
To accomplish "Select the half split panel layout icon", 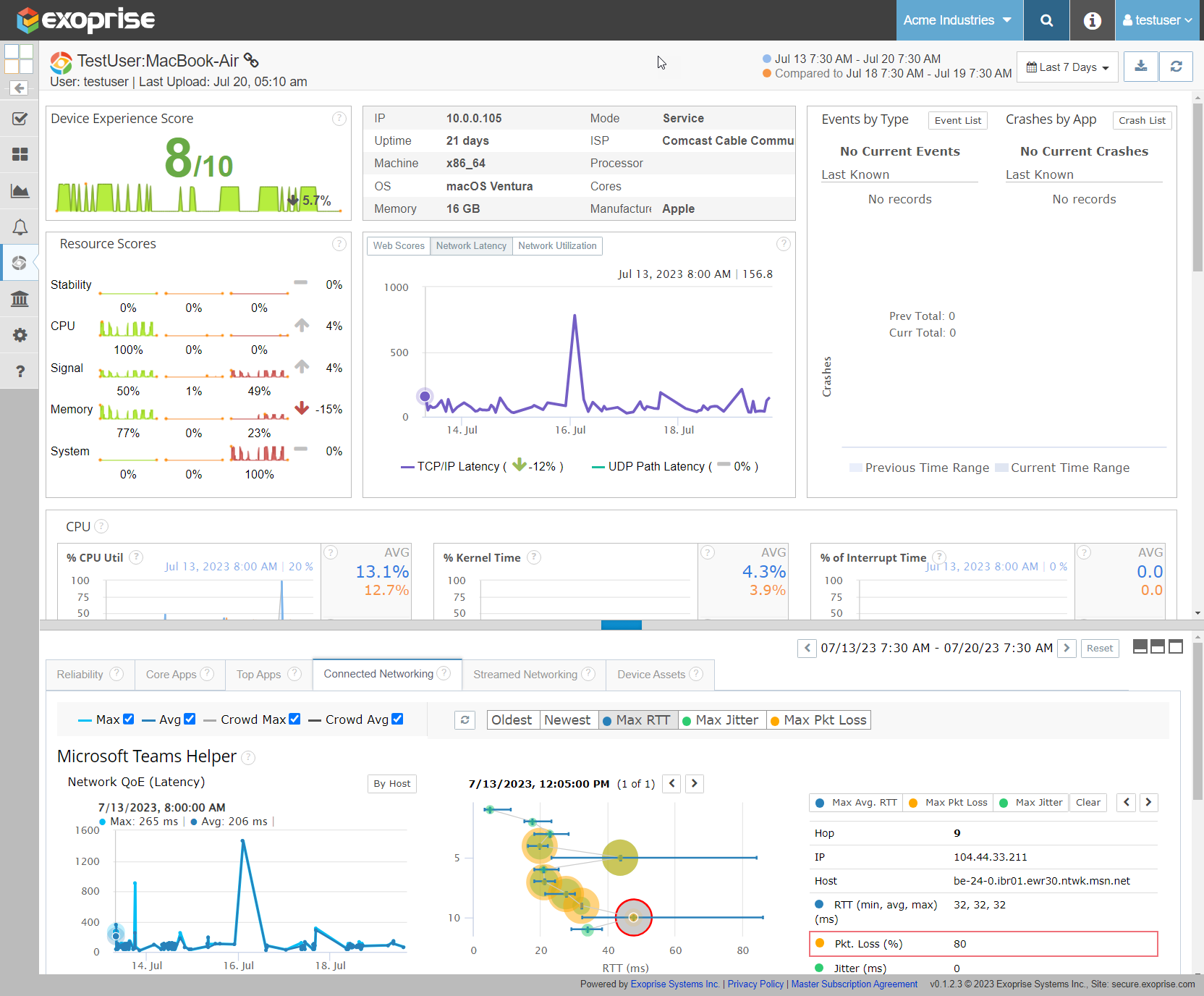I will (x=1158, y=647).
